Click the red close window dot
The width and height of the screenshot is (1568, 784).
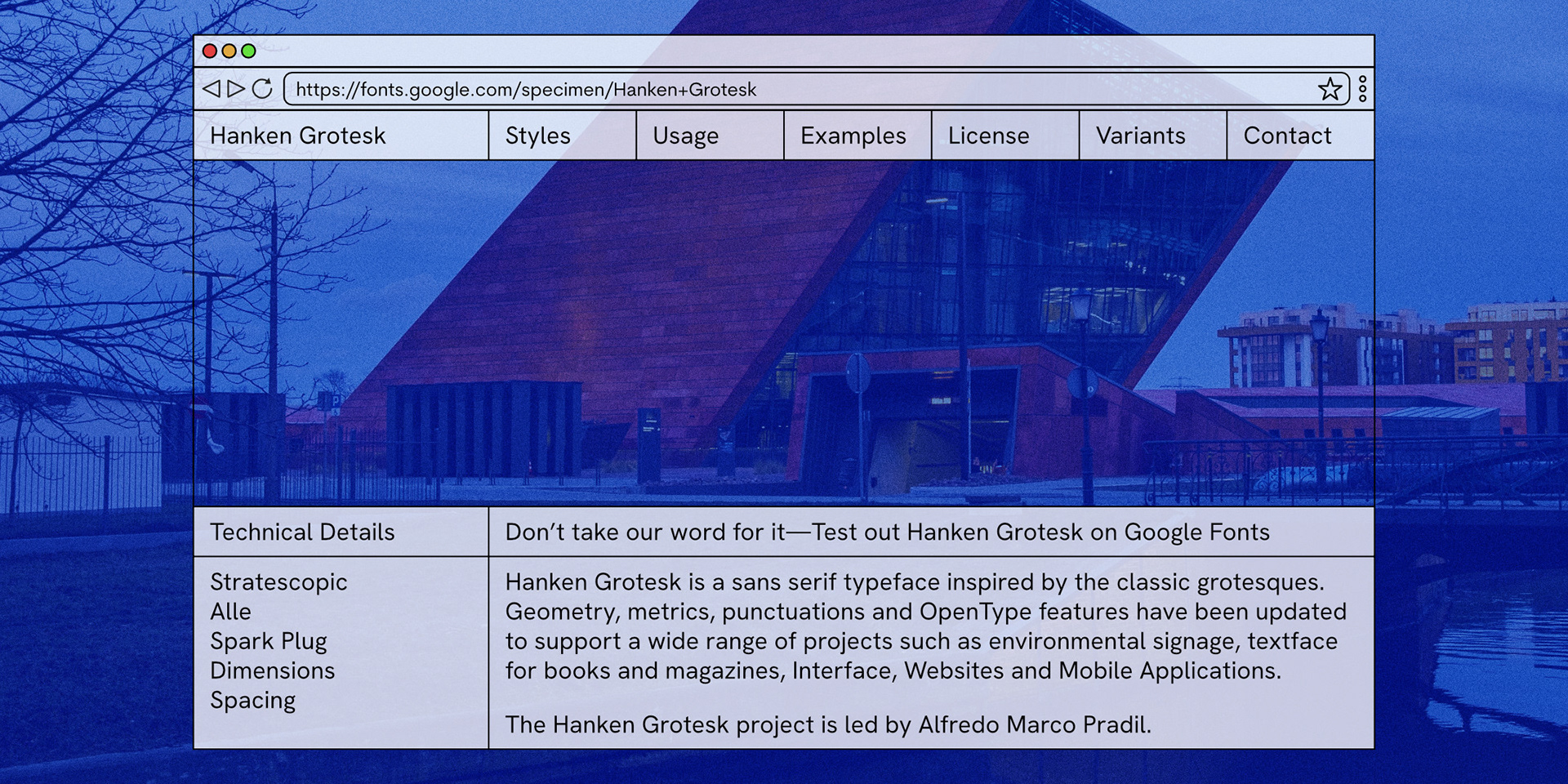click(x=210, y=51)
